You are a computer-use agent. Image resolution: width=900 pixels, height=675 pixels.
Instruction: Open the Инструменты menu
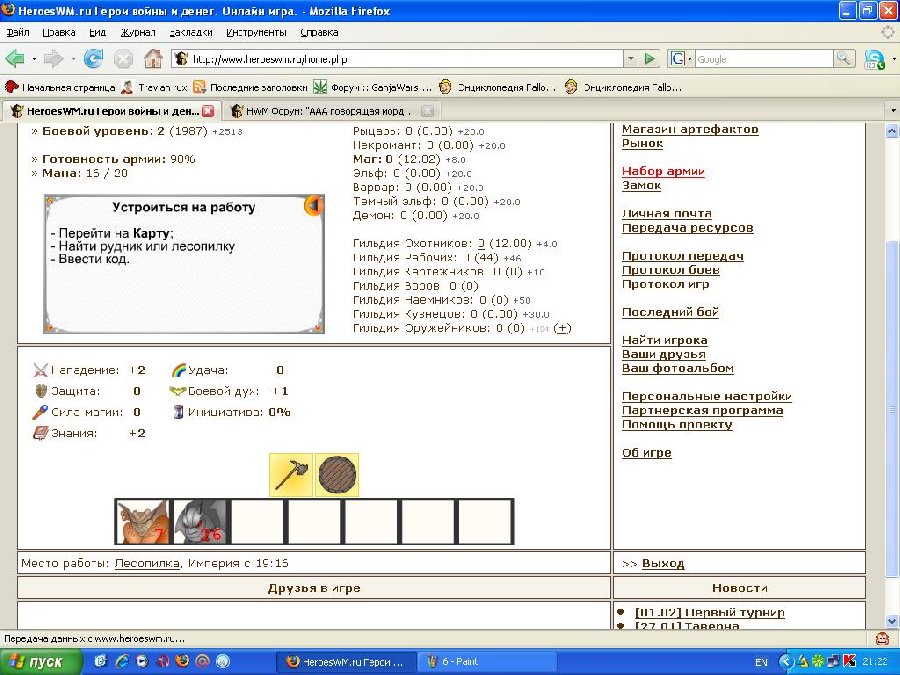pyautogui.click(x=256, y=32)
